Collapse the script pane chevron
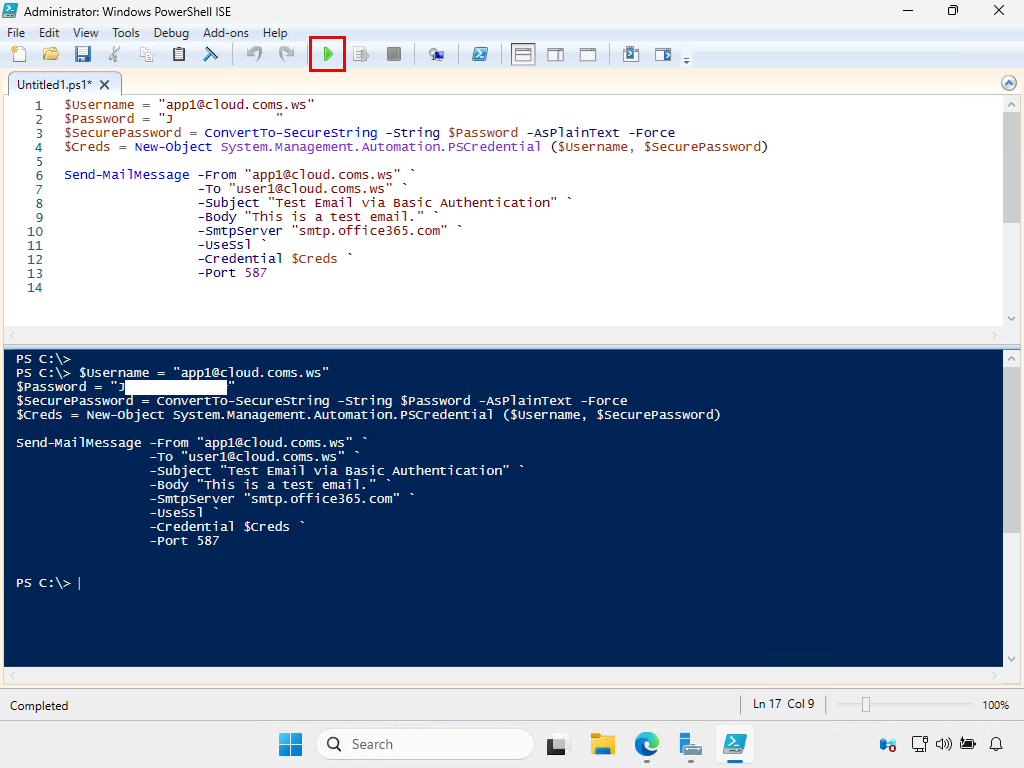 point(1008,83)
